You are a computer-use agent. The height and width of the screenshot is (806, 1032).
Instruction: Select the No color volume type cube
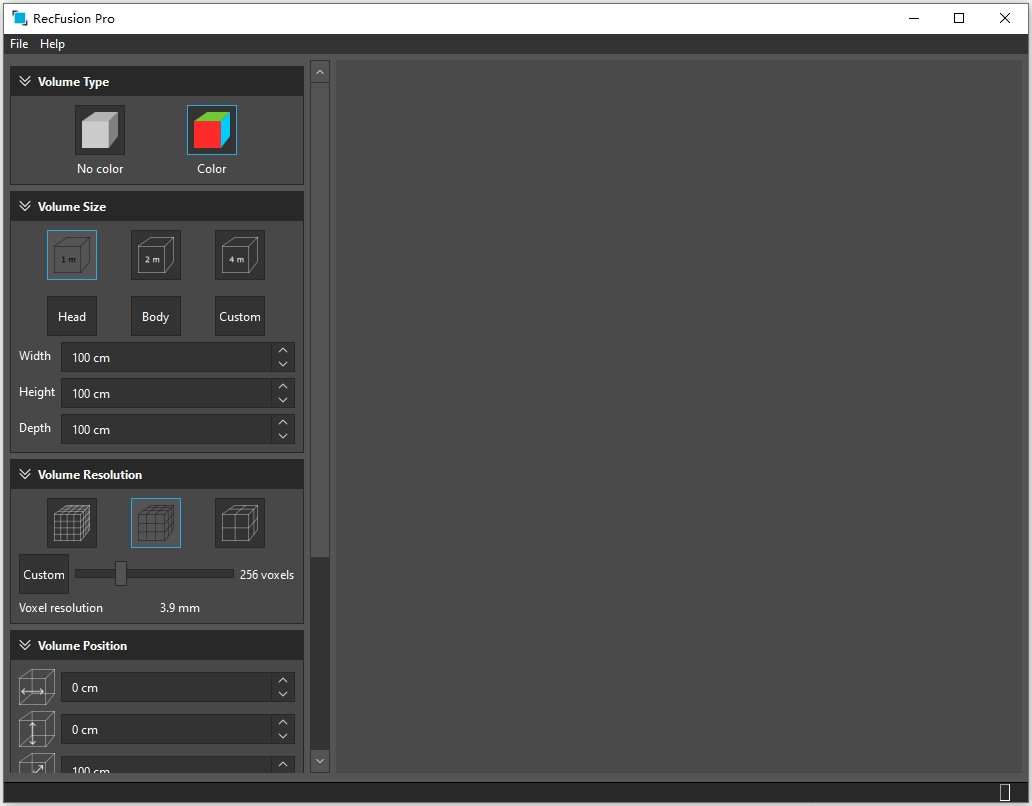99,130
